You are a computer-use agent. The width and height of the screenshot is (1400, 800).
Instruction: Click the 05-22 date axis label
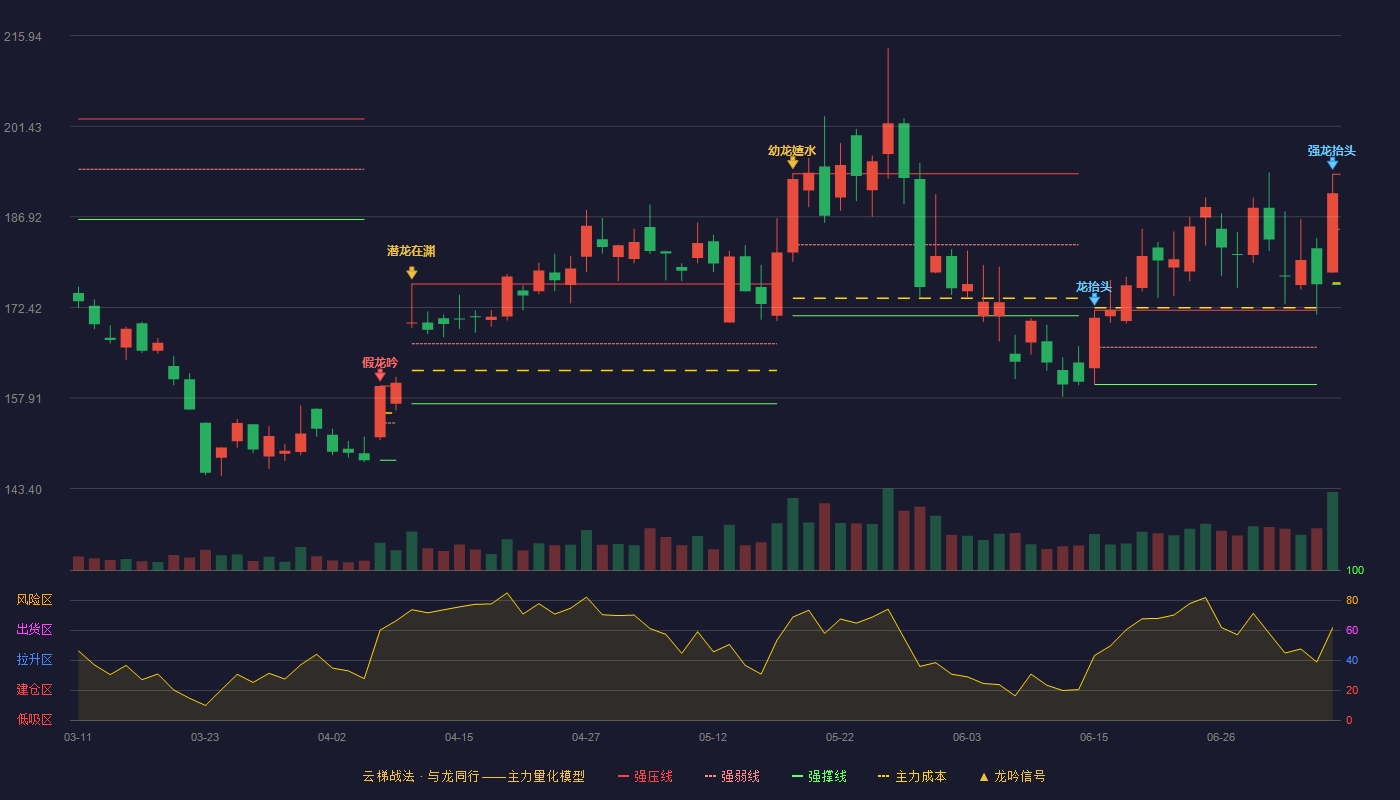pyautogui.click(x=840, y=737)
